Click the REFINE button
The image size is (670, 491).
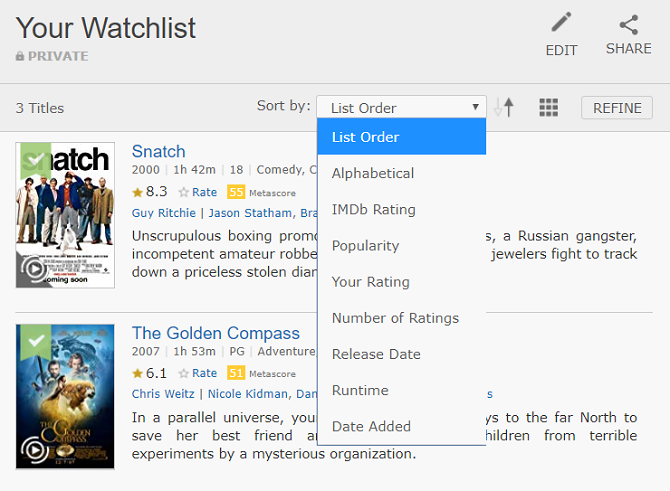617,108
